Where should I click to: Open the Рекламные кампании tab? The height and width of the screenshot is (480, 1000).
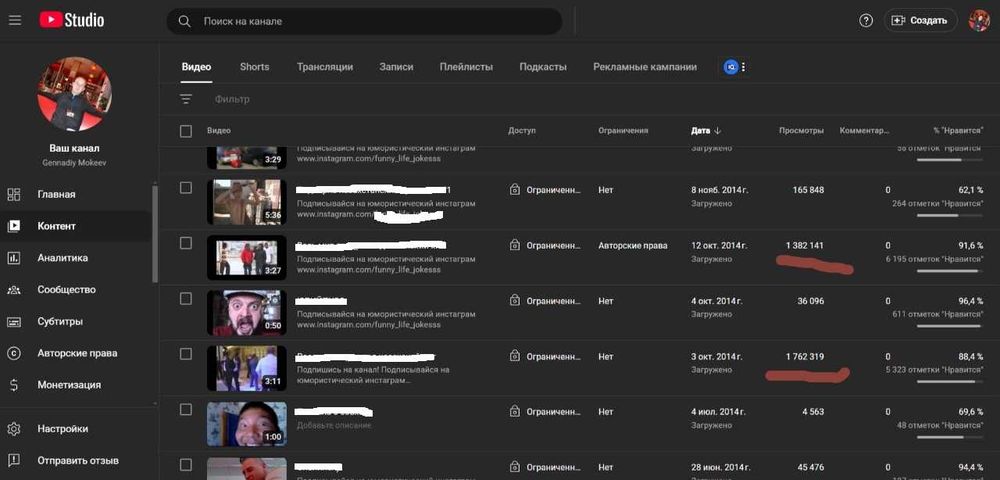pyautogui.click(x=645, y=67)
